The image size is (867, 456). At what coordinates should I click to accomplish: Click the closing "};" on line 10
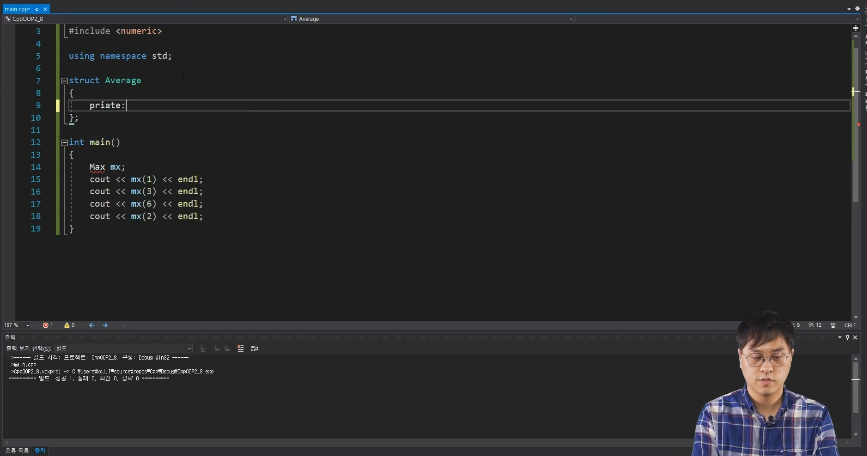74,118
